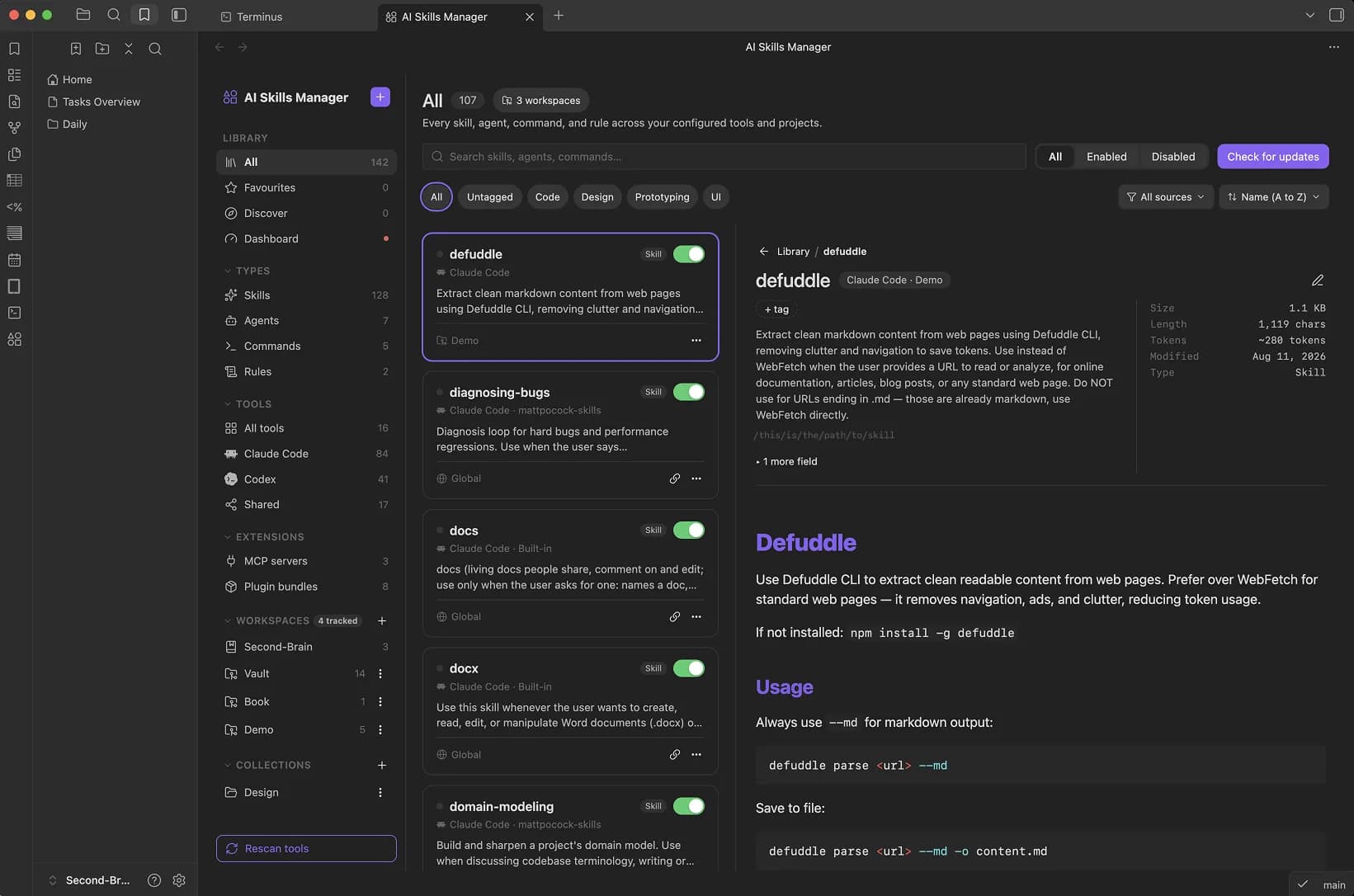Viewport: 1354px width, 896px height.
Task: Close the AI Skills Manager tab
Action: coord(530,17)
